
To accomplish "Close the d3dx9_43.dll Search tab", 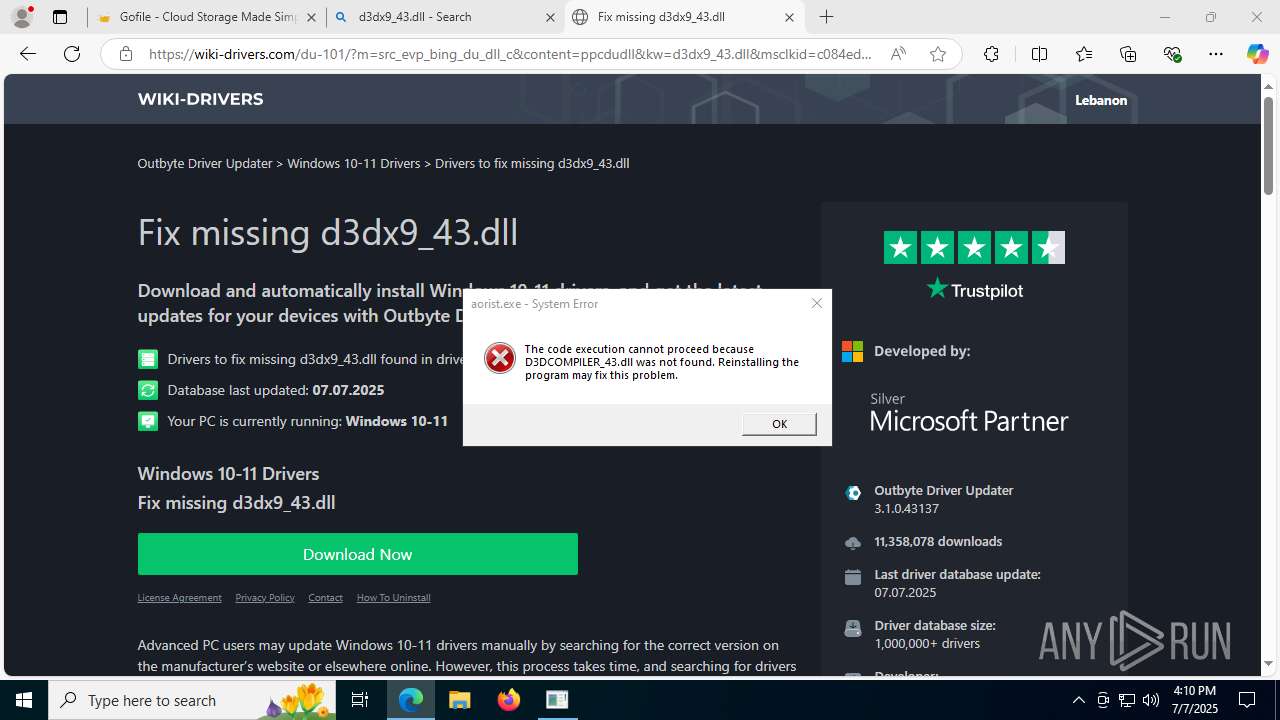I will coord(550,17).
